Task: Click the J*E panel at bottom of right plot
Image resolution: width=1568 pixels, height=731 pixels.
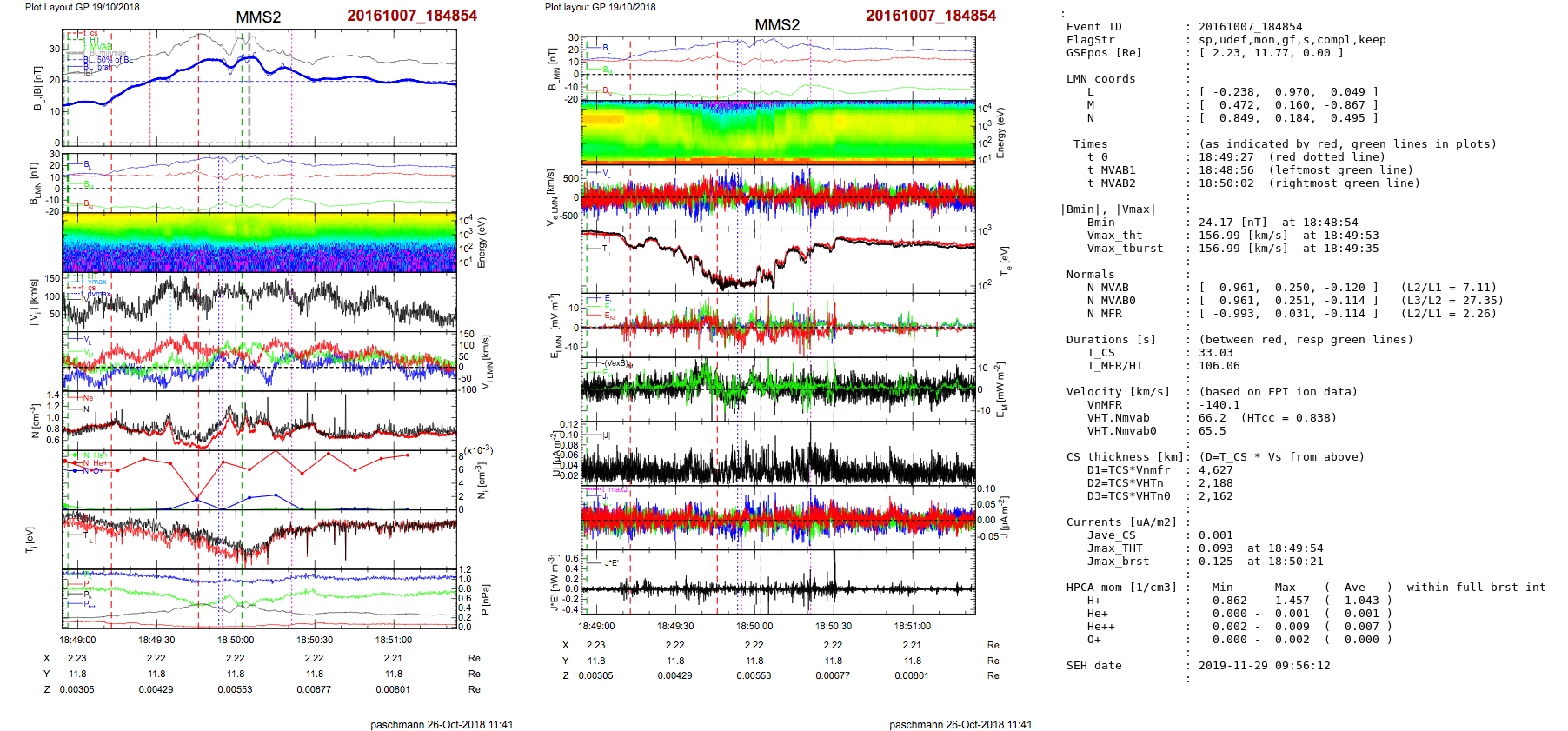Action: click(778, 581)
